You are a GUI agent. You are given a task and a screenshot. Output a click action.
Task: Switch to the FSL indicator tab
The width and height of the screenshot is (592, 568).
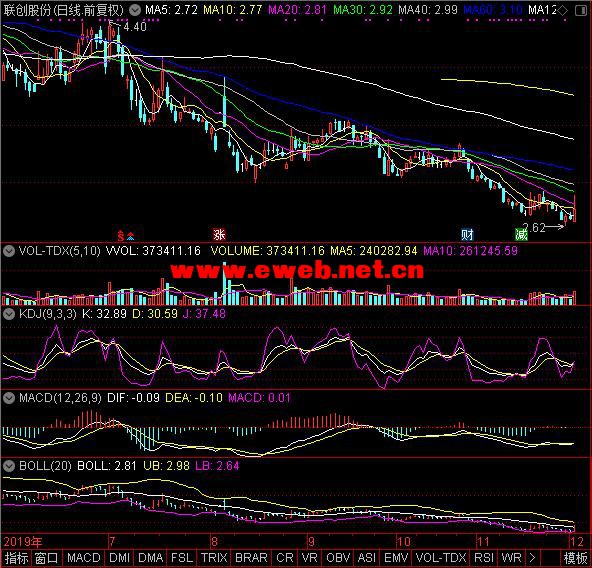[182, 558]
